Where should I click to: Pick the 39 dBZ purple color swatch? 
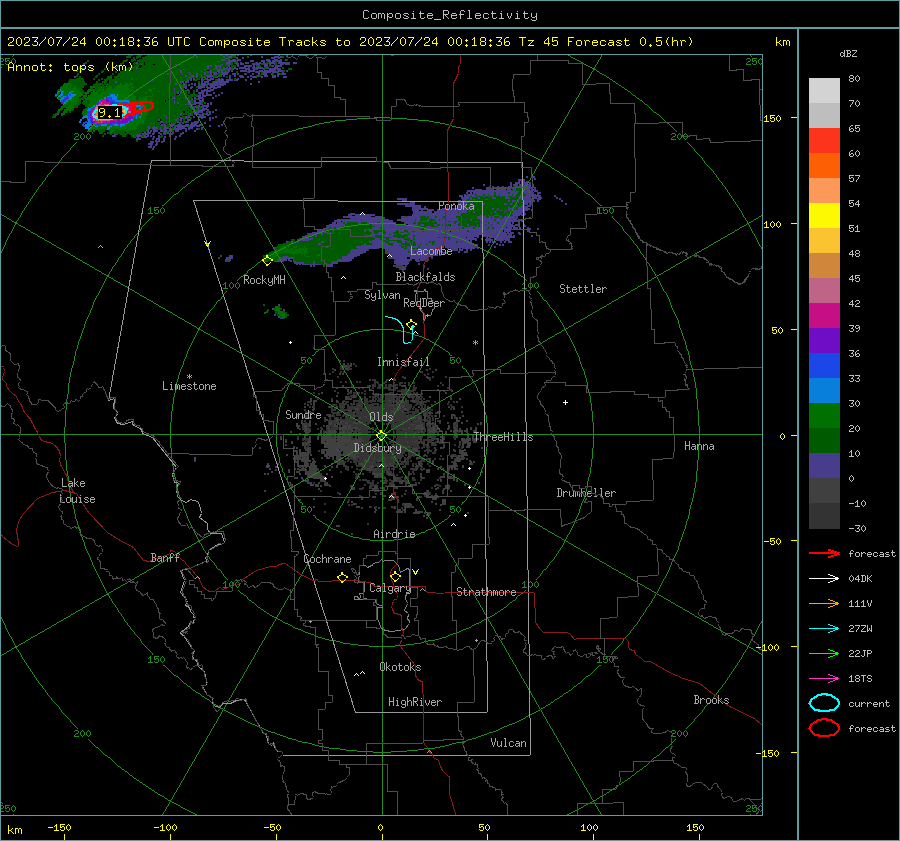pos(824,340)
